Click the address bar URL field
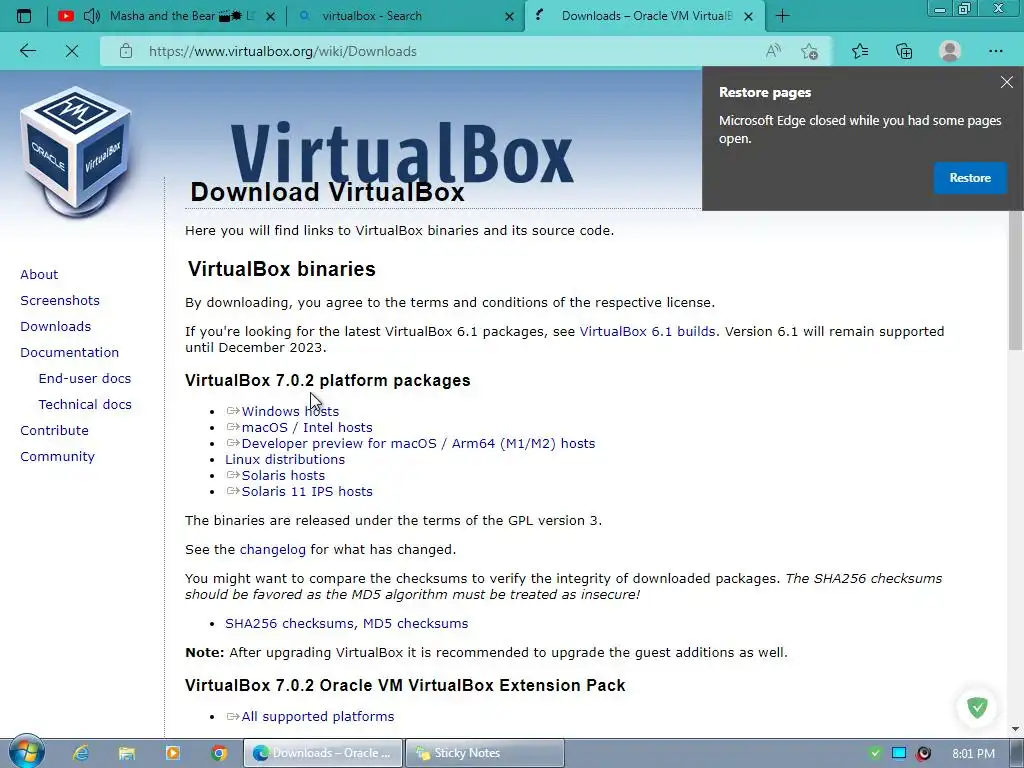Image resolution: width=1024 pixels, height=768 pixels. 431,51
